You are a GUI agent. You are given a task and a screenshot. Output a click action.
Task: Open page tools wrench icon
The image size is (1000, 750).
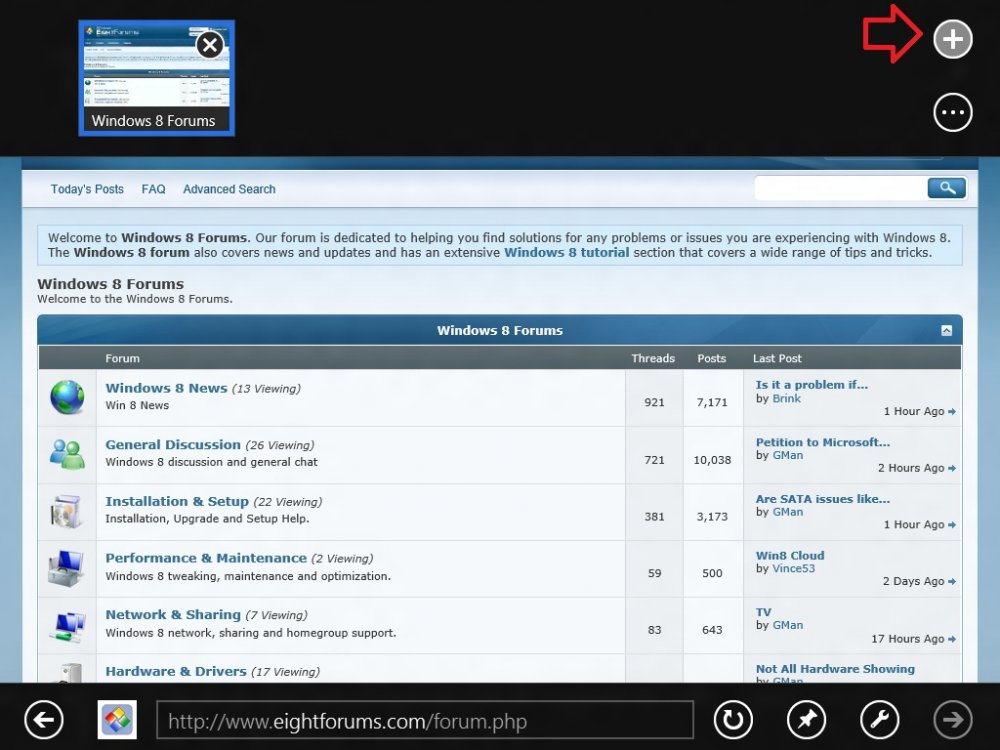click(x=879, y=720)
